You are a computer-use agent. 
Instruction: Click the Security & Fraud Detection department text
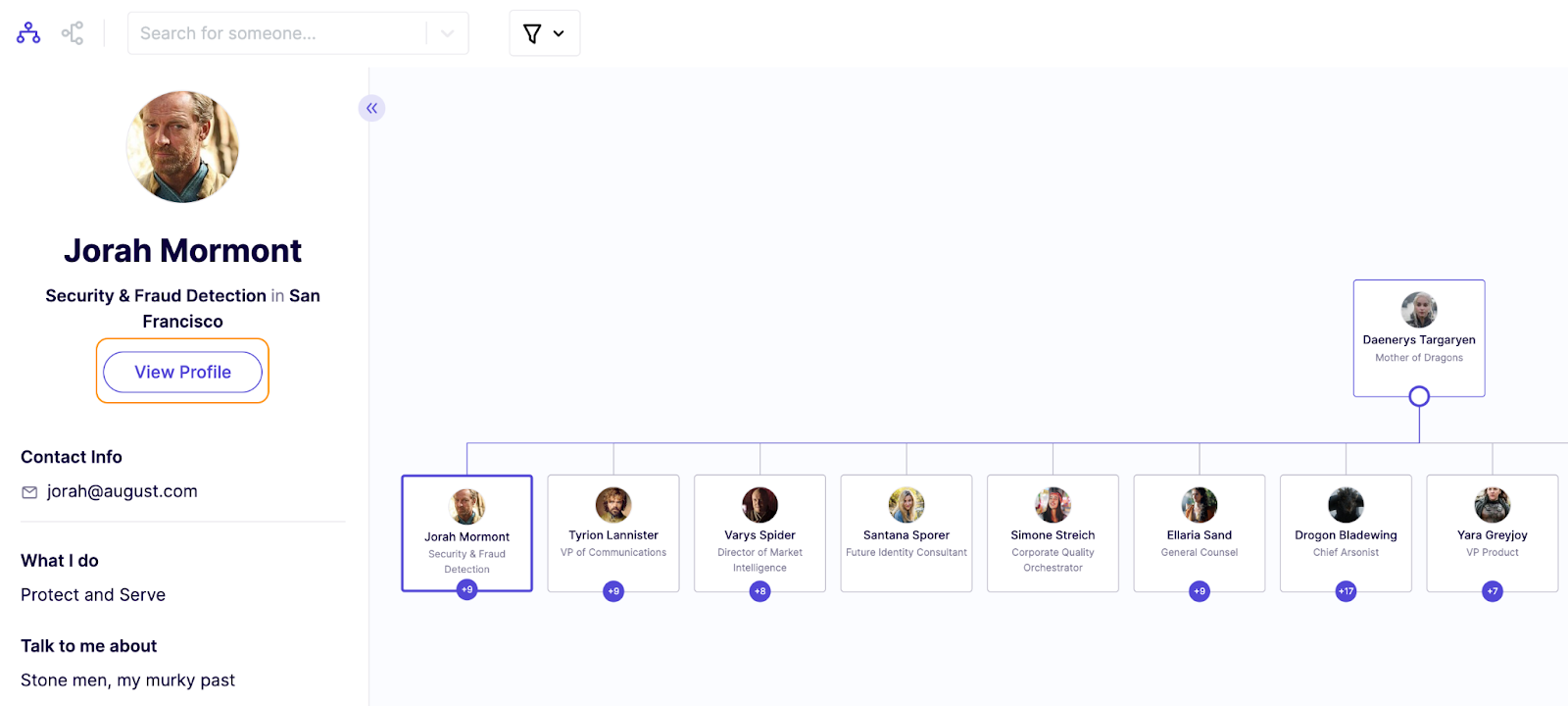(x=156, y=295)
